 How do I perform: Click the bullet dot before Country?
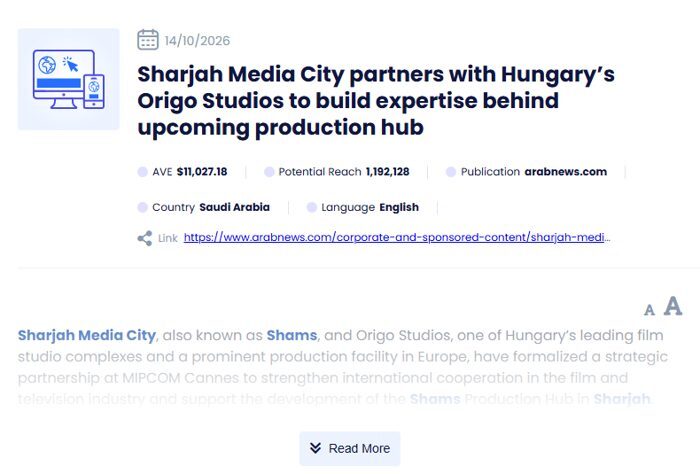(142, 207)
